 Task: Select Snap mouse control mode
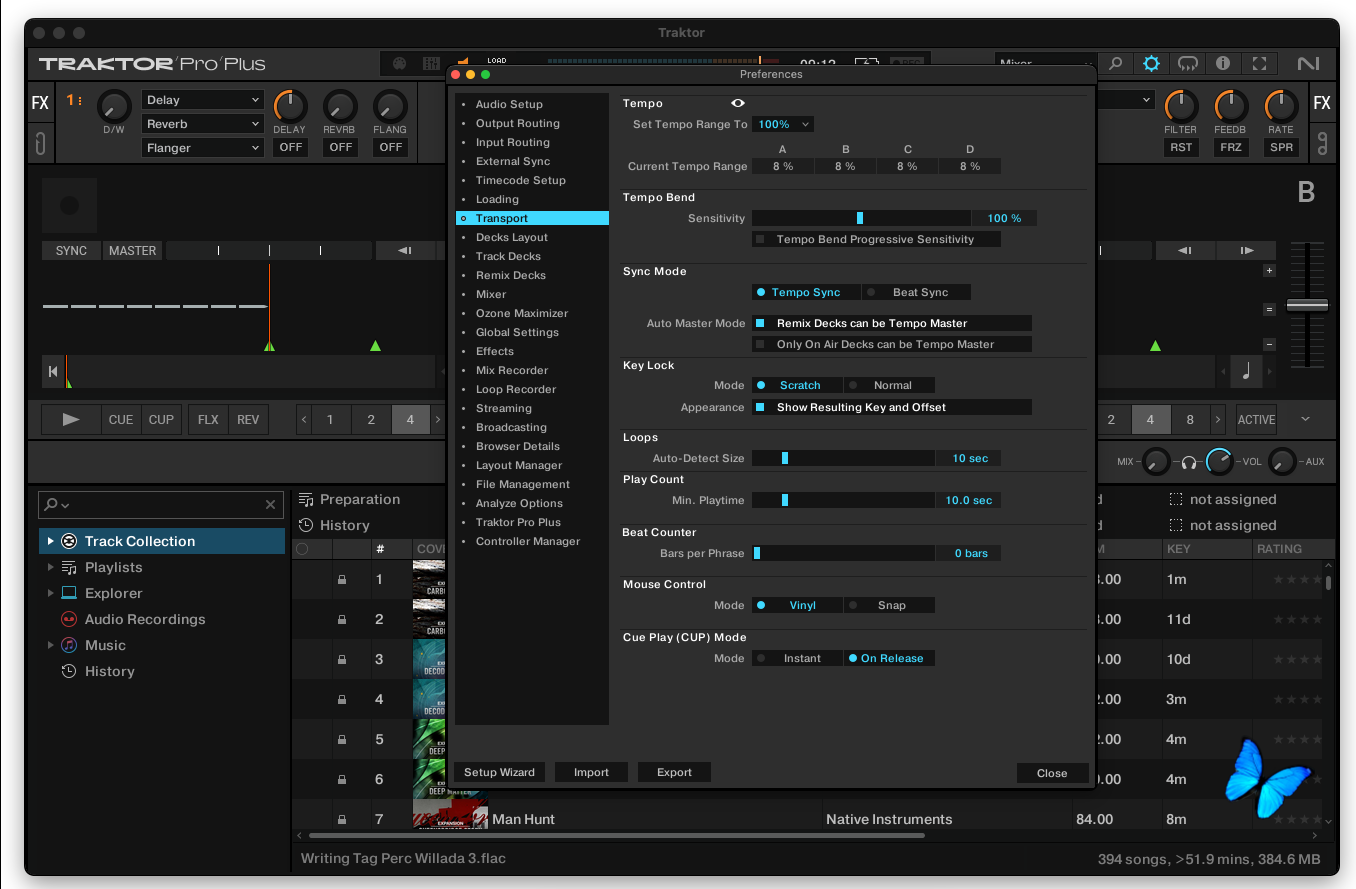point(890,605)
